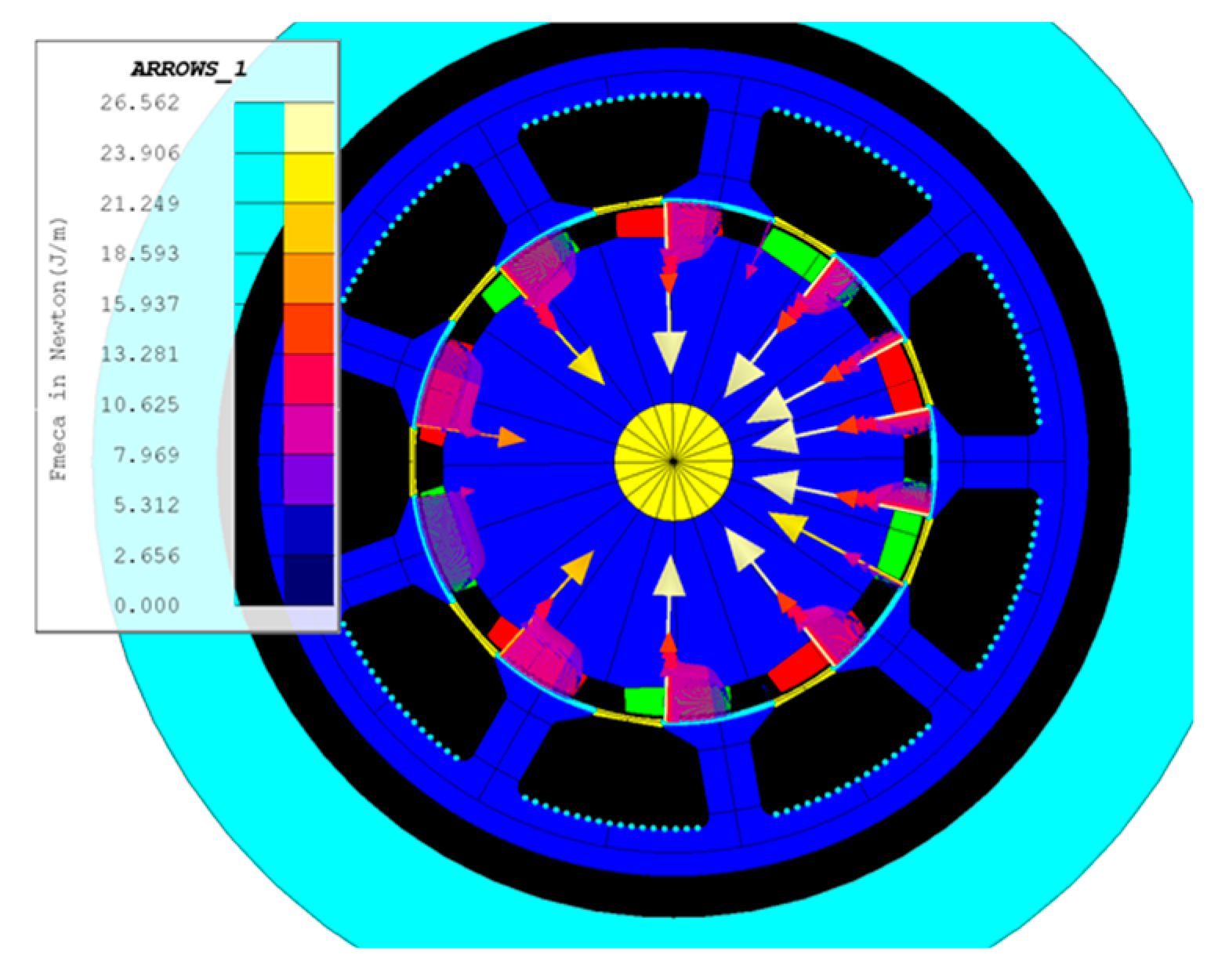Select the green magnet at bottom of rotor
1218x980 pixels.
645,701
